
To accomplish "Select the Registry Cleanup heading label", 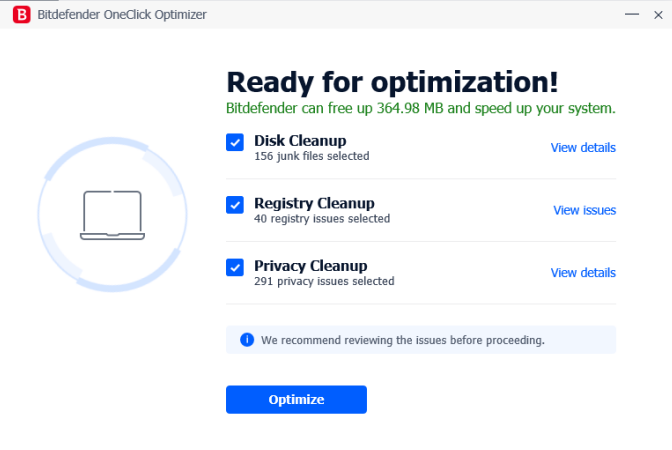I will click(x=314, y=203).
